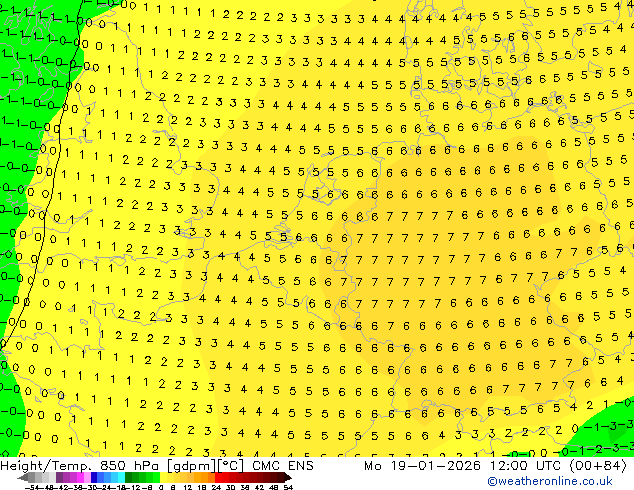This screenshot has height=490, width=634.
Task: Click the dark blue legend swatch
Action: 94,477
